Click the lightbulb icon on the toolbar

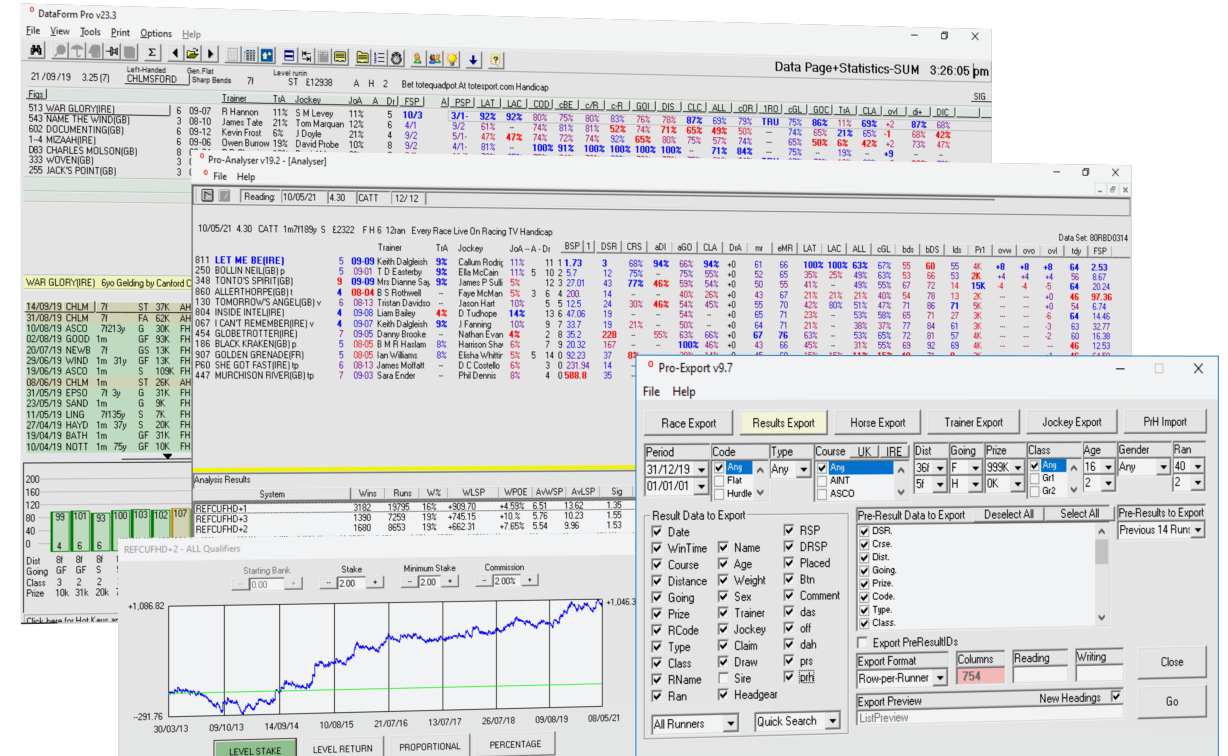click(x=452, y=56)
